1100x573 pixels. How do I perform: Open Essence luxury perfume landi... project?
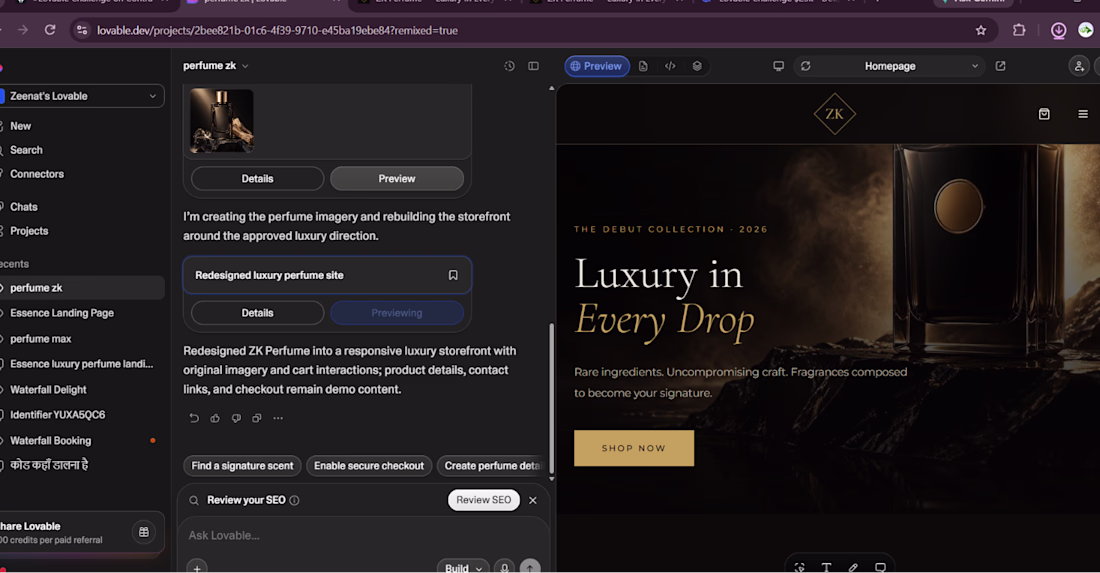[81, 364]
